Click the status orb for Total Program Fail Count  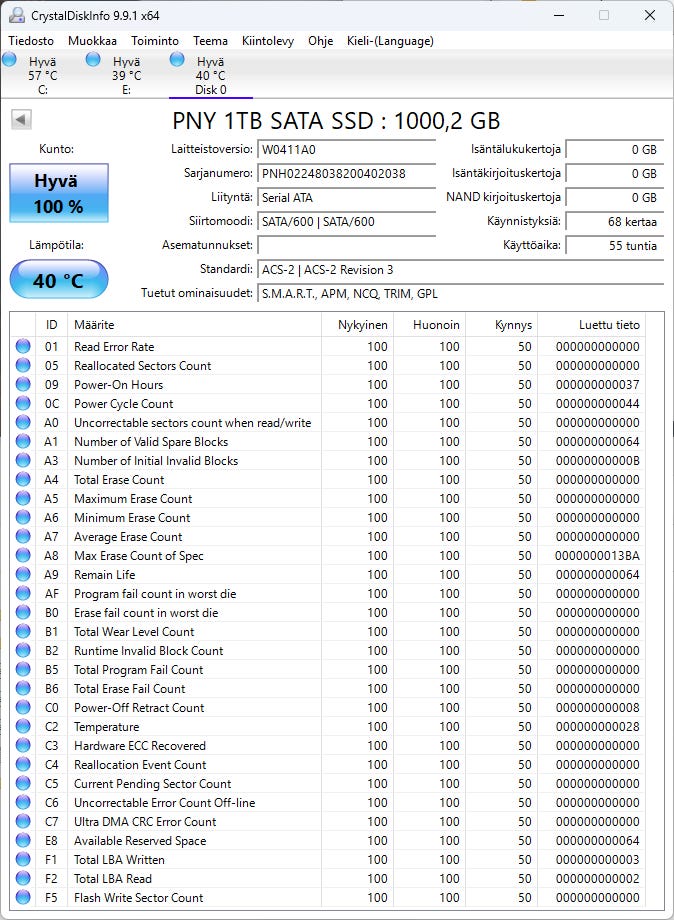click(x=23, y=669)
